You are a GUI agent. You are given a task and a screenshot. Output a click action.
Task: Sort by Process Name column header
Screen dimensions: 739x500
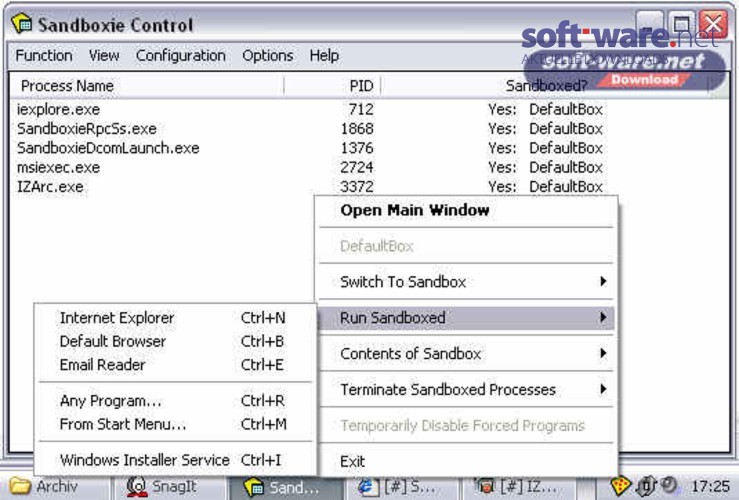point(147,86)
